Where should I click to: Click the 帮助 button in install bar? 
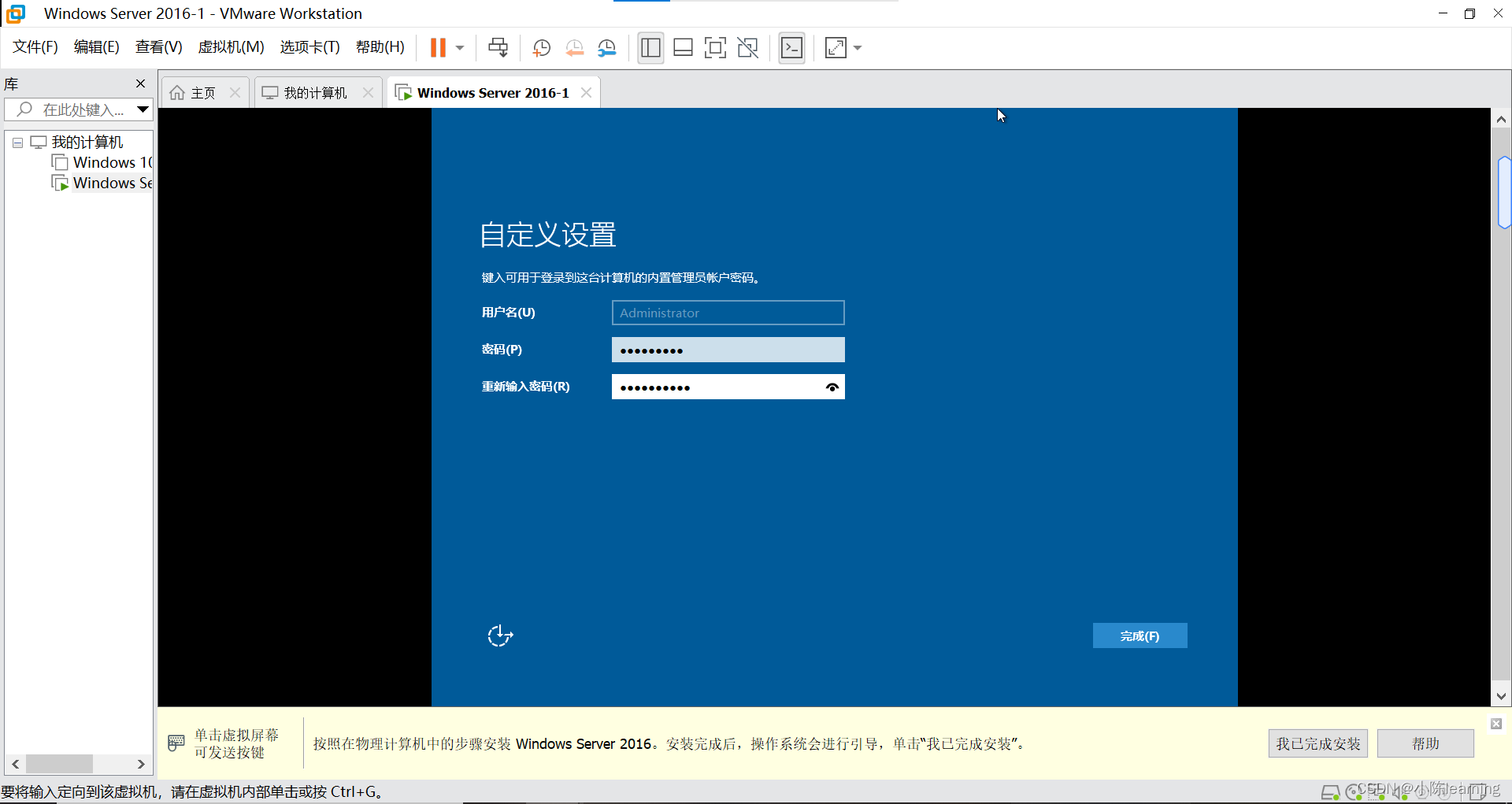(1425, 744)
